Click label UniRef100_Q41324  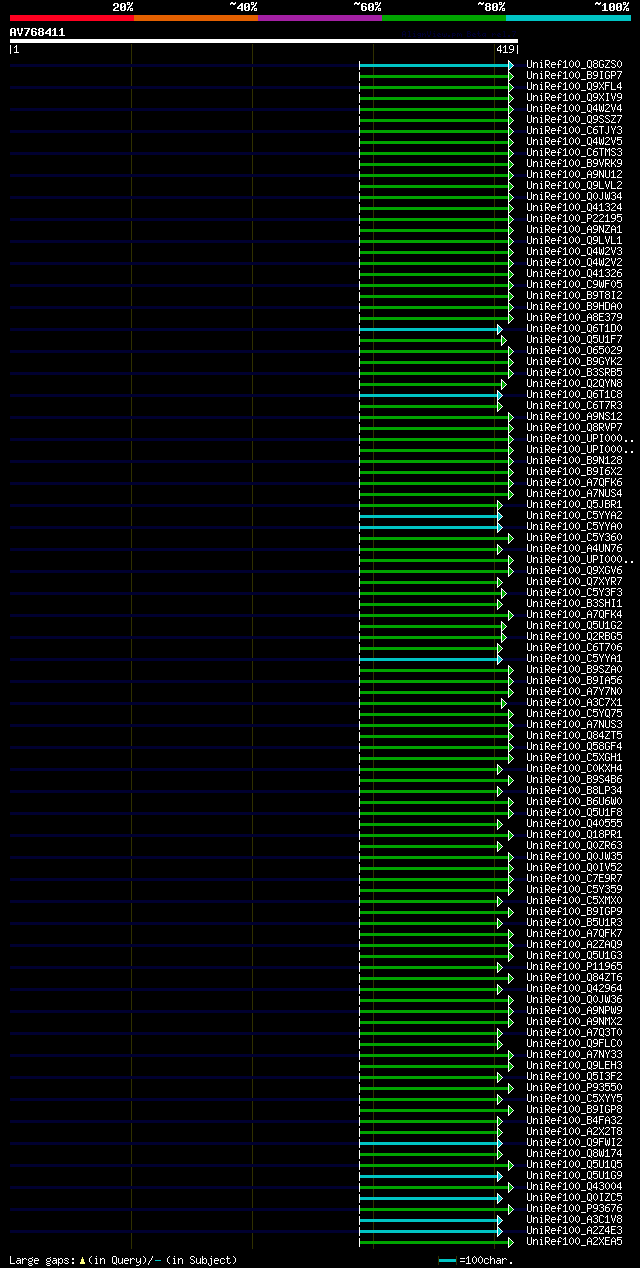574,207
